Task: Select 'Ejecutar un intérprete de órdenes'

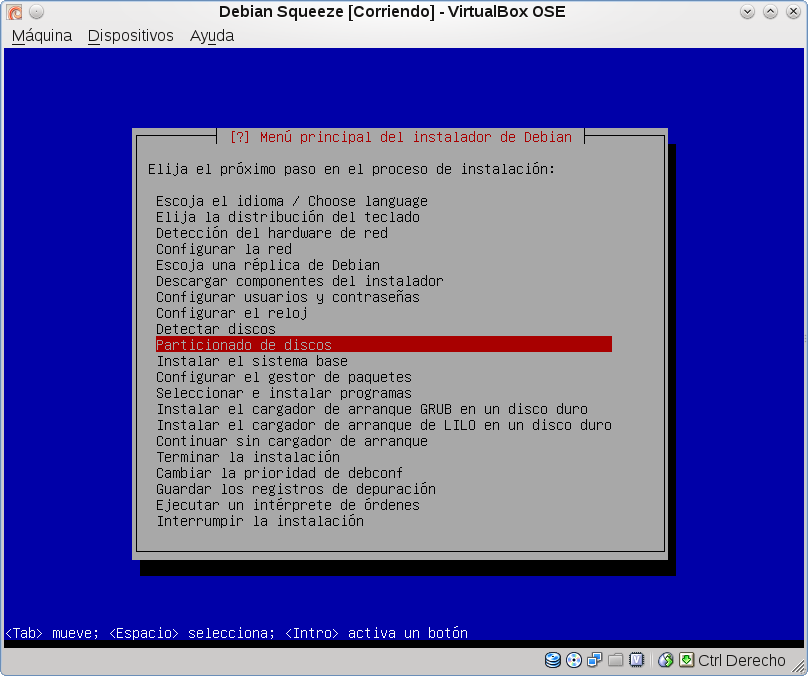Action: [288, 504]
